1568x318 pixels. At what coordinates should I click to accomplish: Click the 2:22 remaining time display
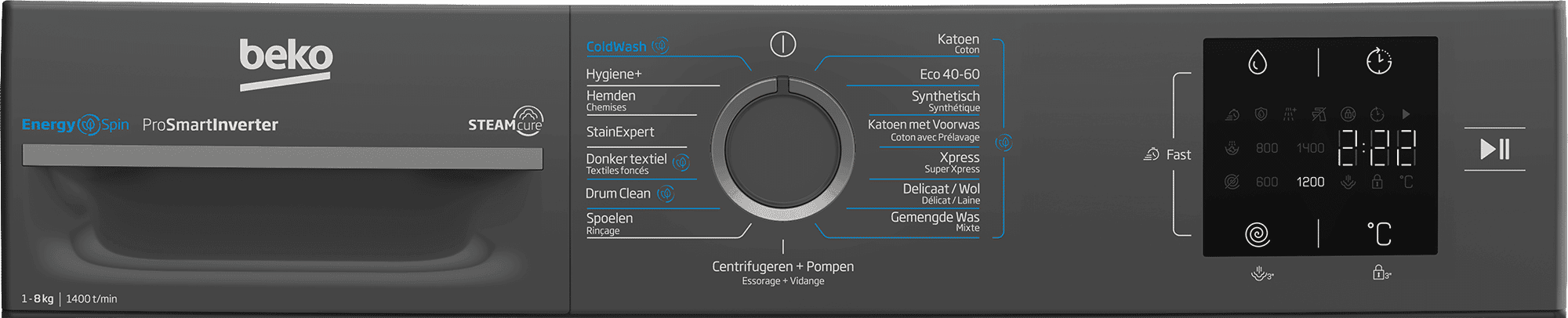click(x=1377, y=147)
